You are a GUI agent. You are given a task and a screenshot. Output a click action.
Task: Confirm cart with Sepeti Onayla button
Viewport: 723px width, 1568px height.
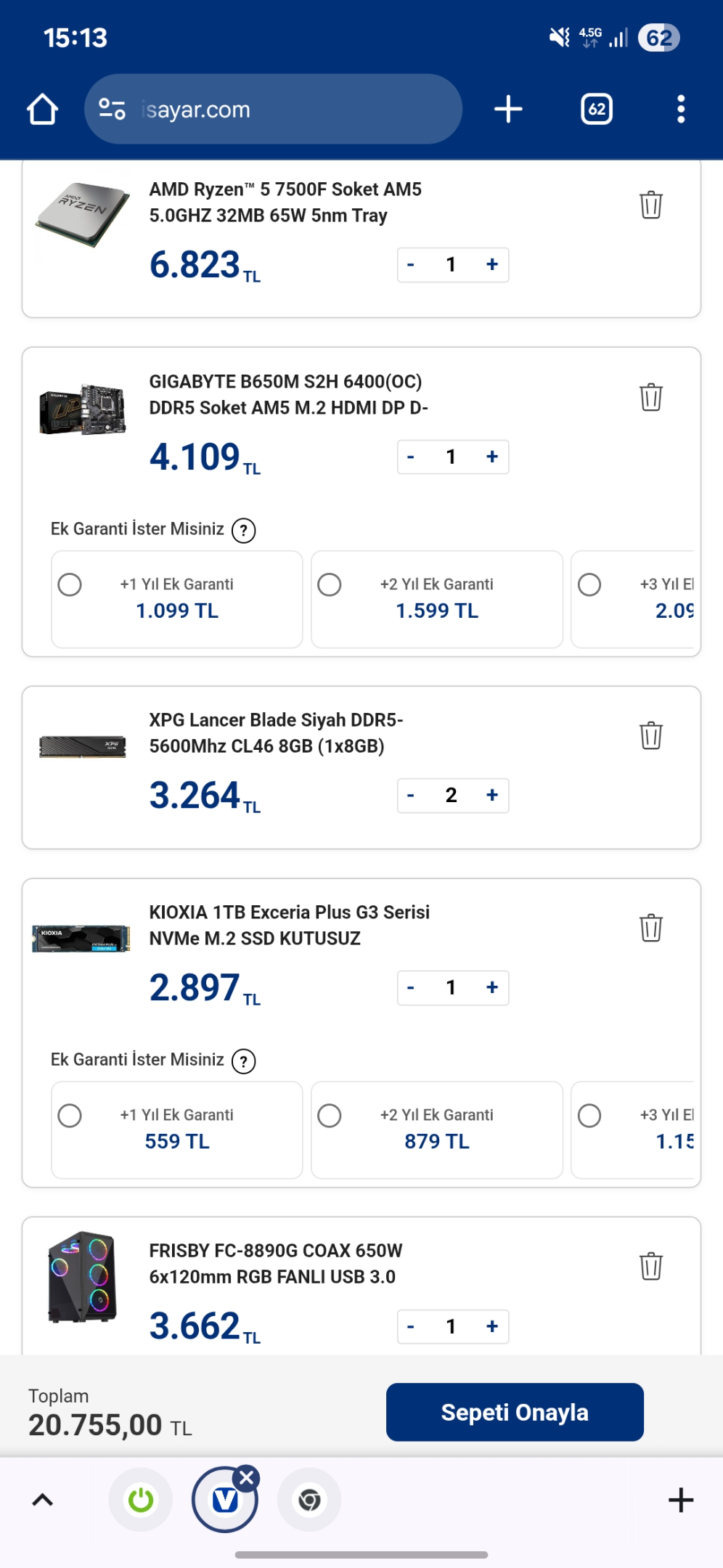tap(515, 1412)
